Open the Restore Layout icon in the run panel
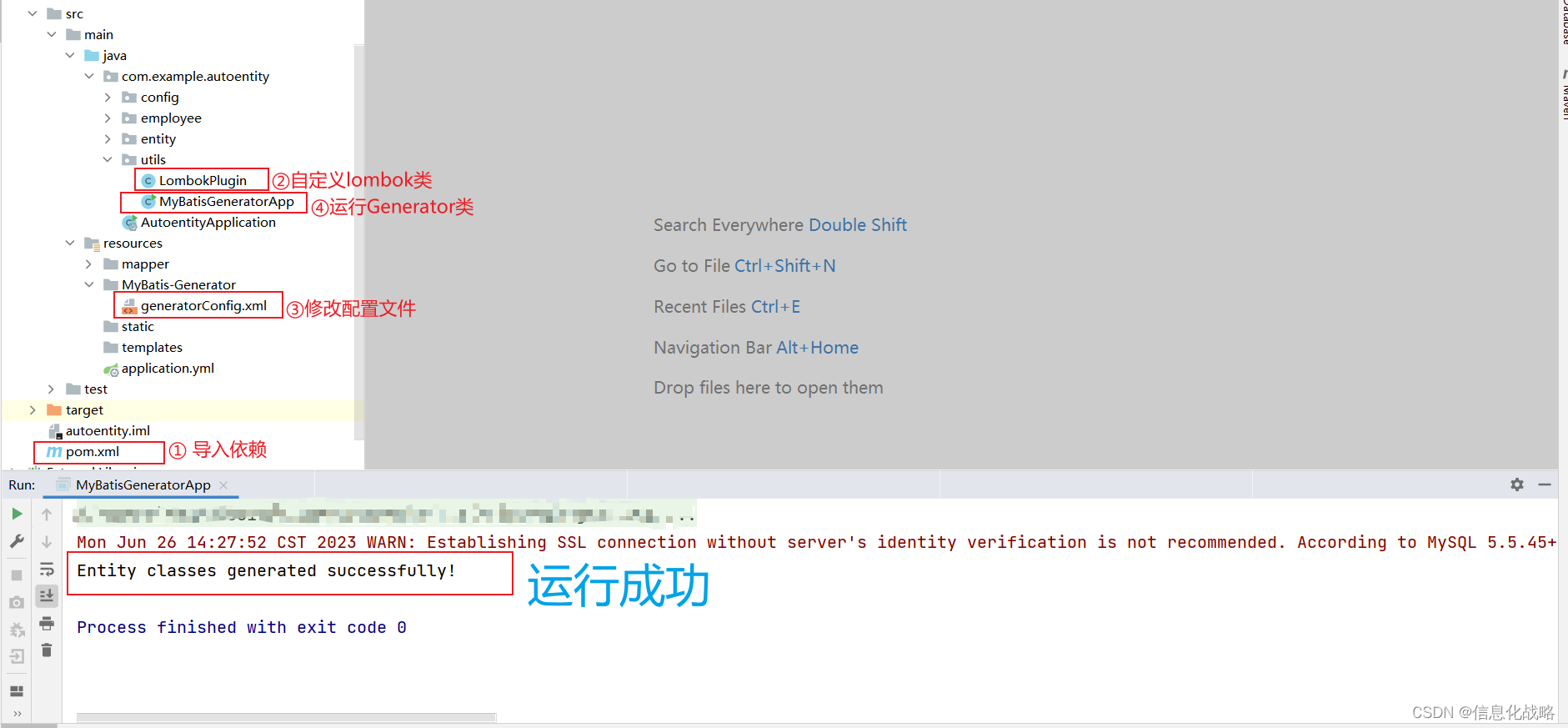1568x728 pixels. click(17, 691)
